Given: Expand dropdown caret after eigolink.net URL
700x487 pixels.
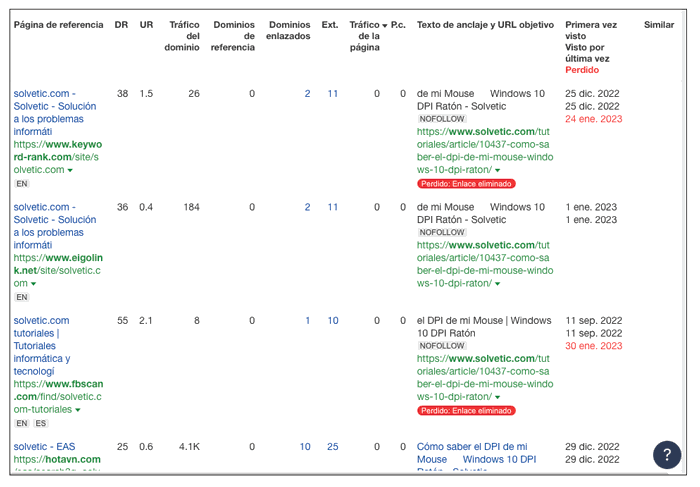Looking at the screenshot, I should tap(33, 285).
